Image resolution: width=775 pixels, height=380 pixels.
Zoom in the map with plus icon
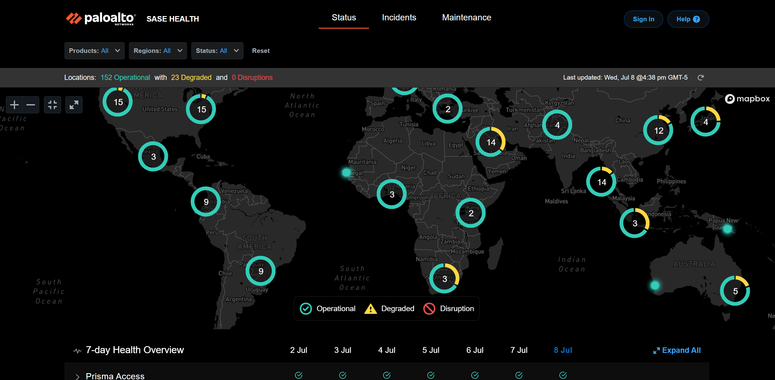14,105
